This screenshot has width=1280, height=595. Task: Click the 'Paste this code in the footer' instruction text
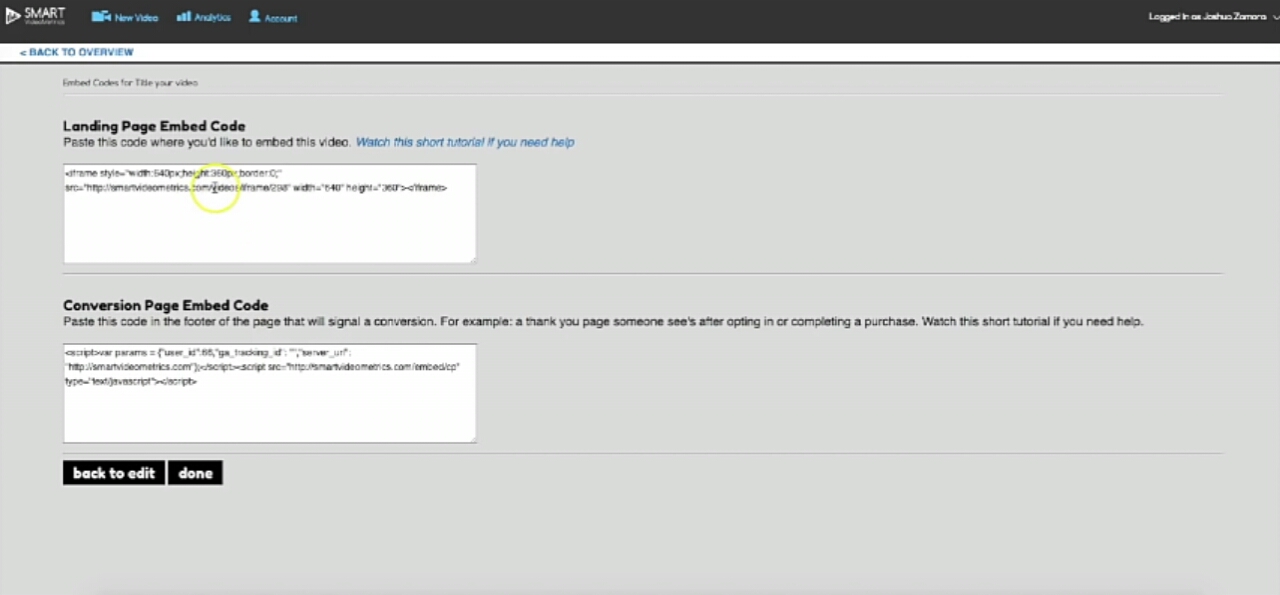coord(603,322)
